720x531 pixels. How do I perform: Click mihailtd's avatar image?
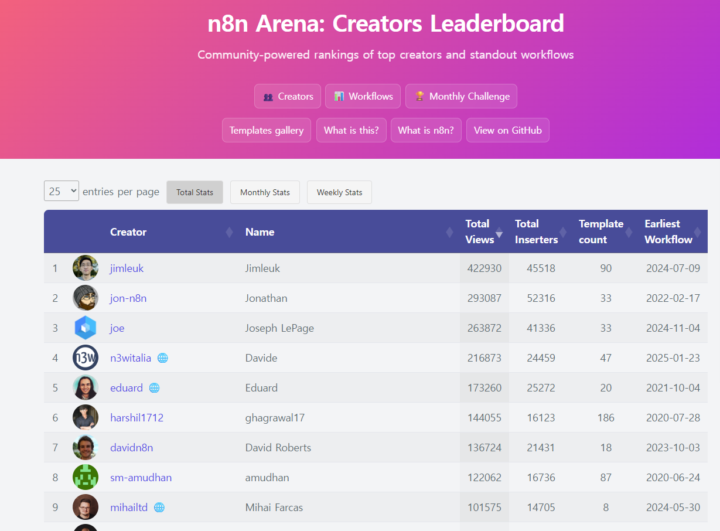point(85,507)
